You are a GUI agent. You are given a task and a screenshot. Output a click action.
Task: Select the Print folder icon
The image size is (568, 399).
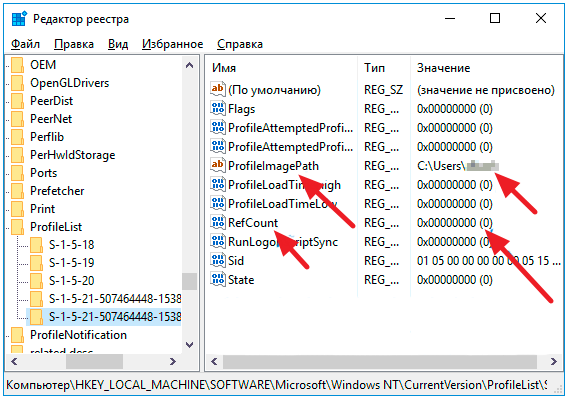(17, 209)
